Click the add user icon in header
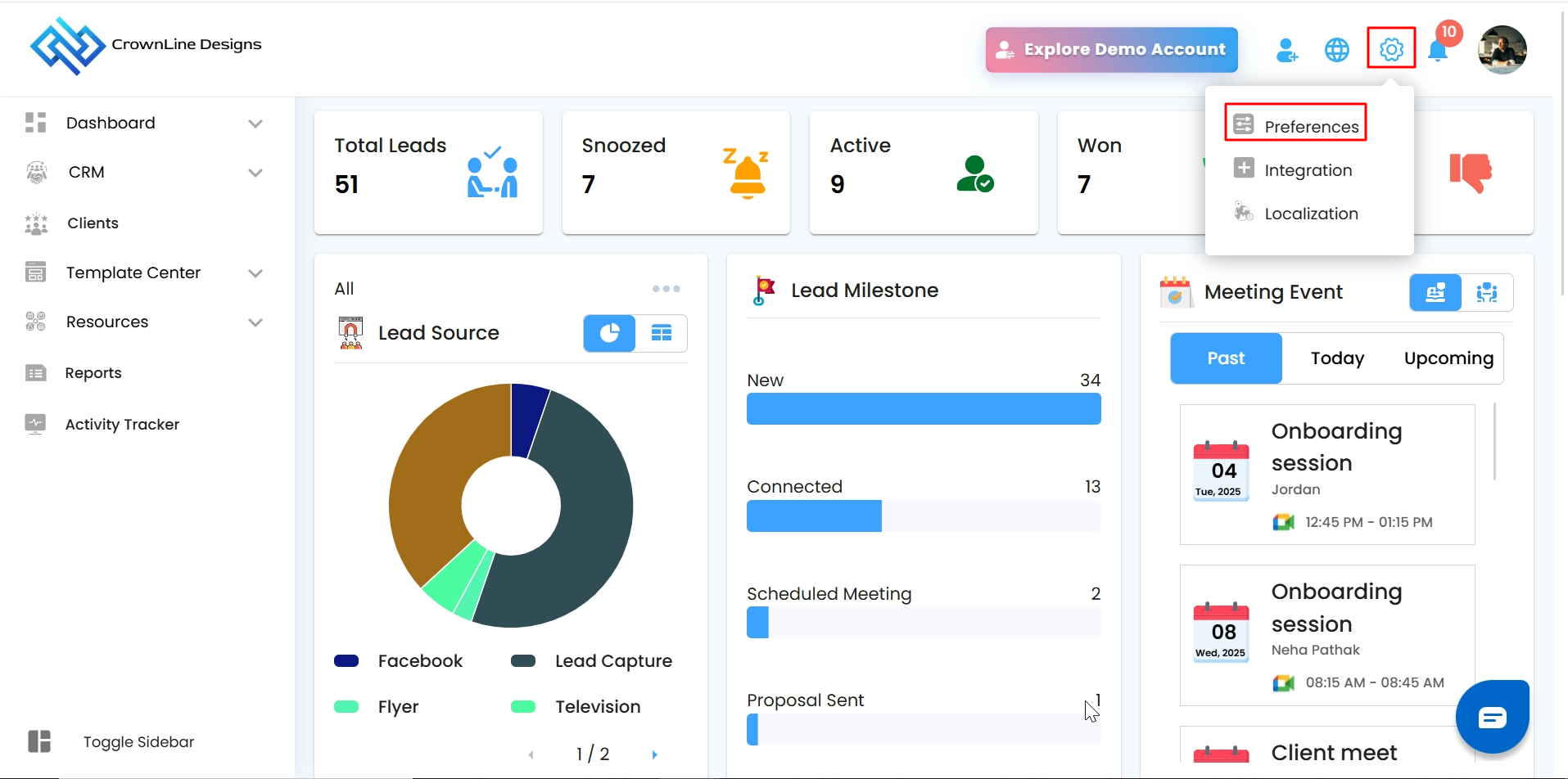Screen dimensions: 1568x779 click(x=1287, y=50)
